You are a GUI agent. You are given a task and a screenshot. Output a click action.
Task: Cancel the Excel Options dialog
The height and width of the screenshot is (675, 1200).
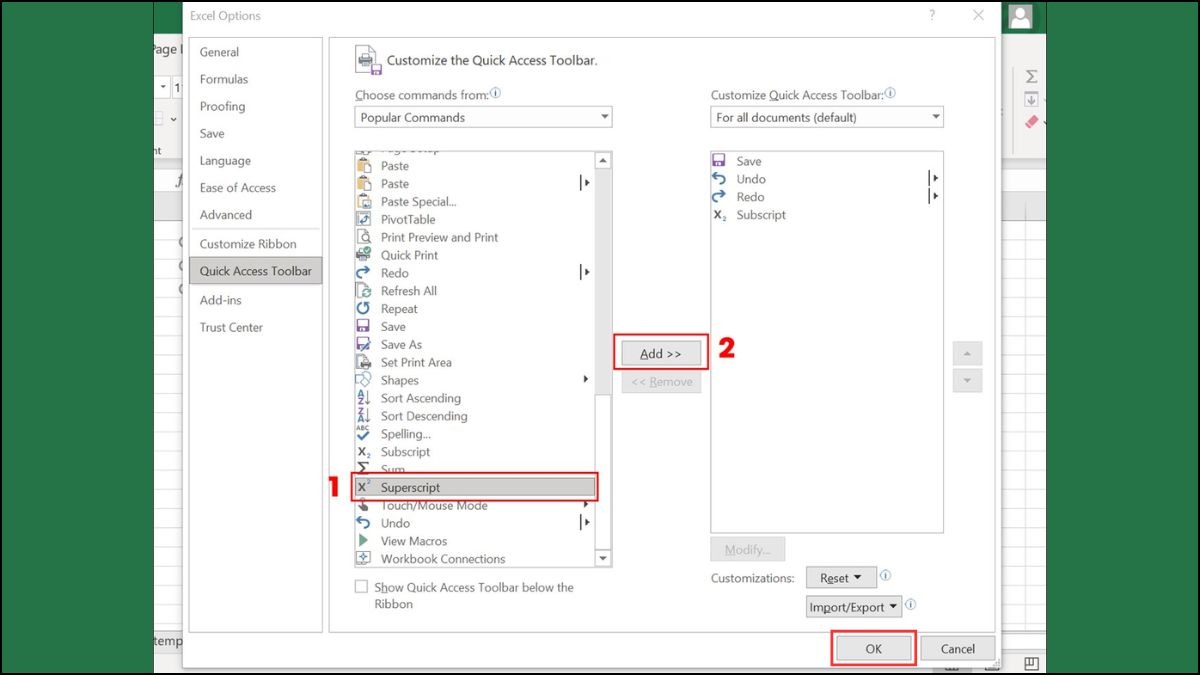coord(958,649)
